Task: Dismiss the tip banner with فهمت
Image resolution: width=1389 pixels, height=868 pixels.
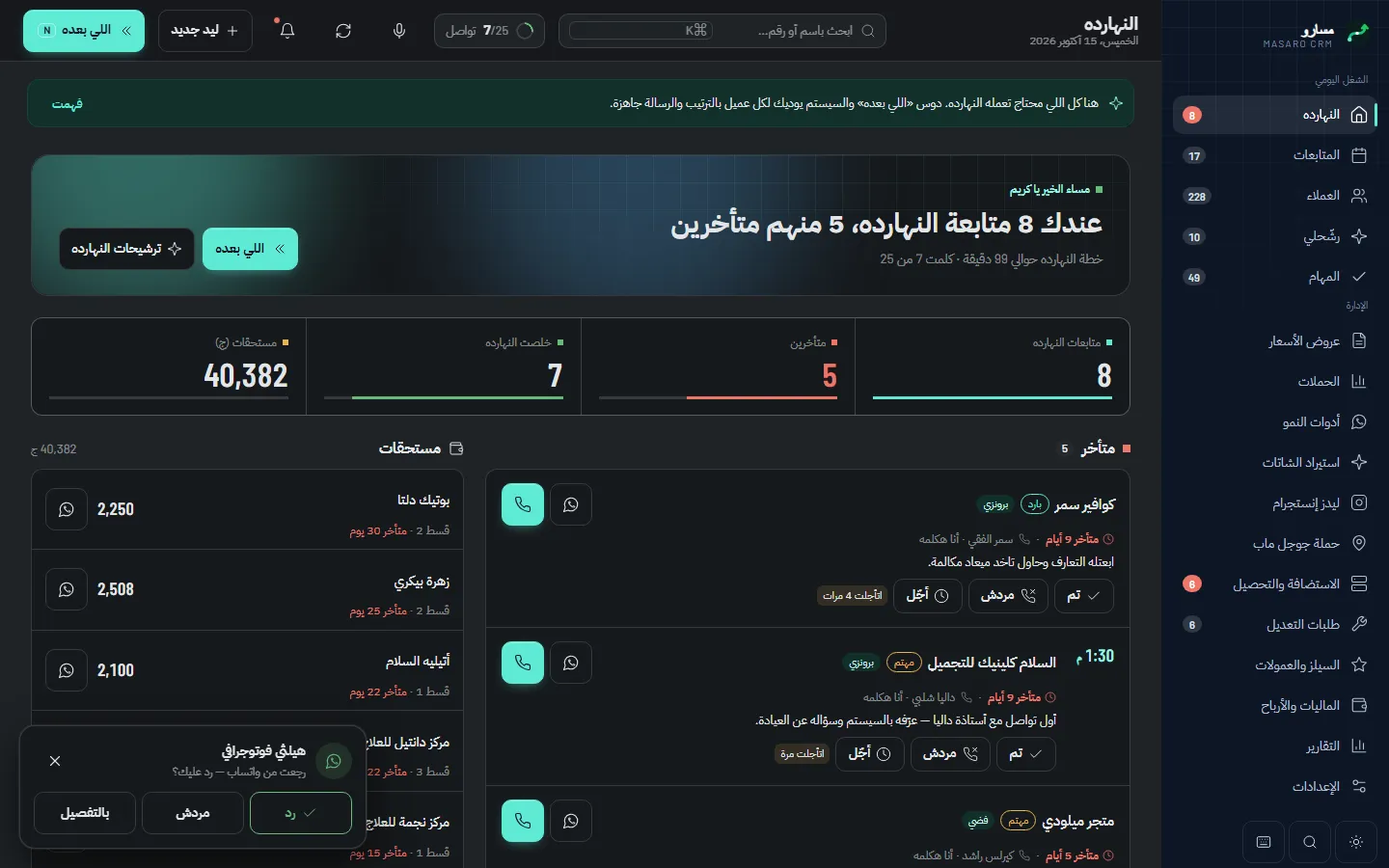Action: click(68, 103)
